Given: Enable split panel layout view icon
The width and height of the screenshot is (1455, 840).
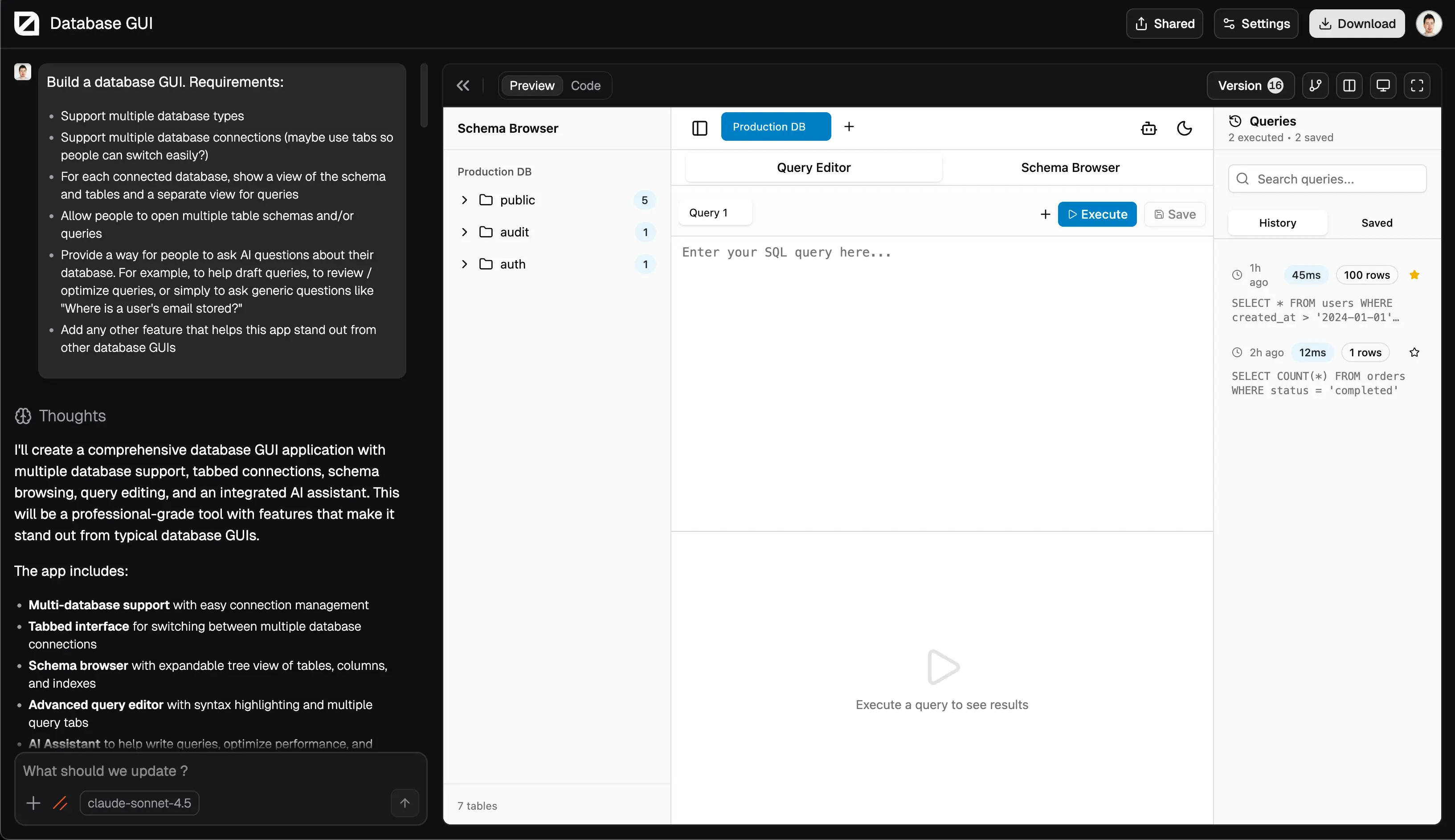Looking at the screenshot, I should coord(1349,85).
